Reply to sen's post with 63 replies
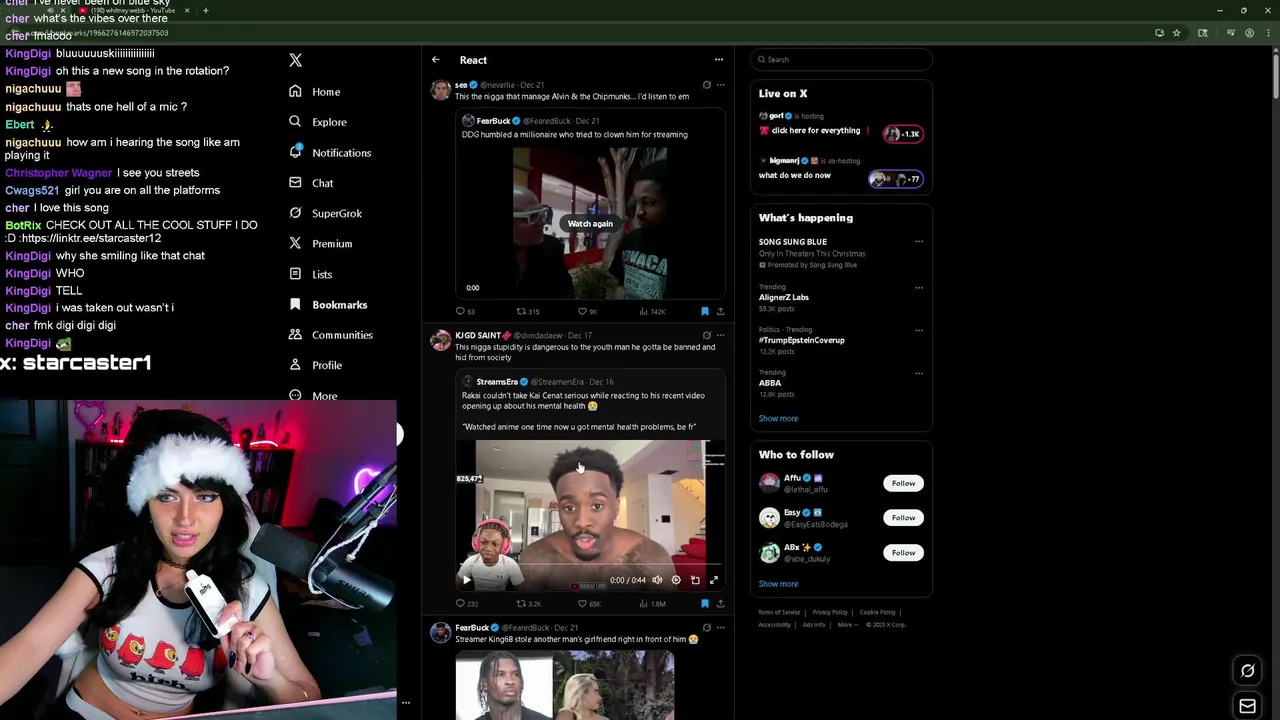 465,311
